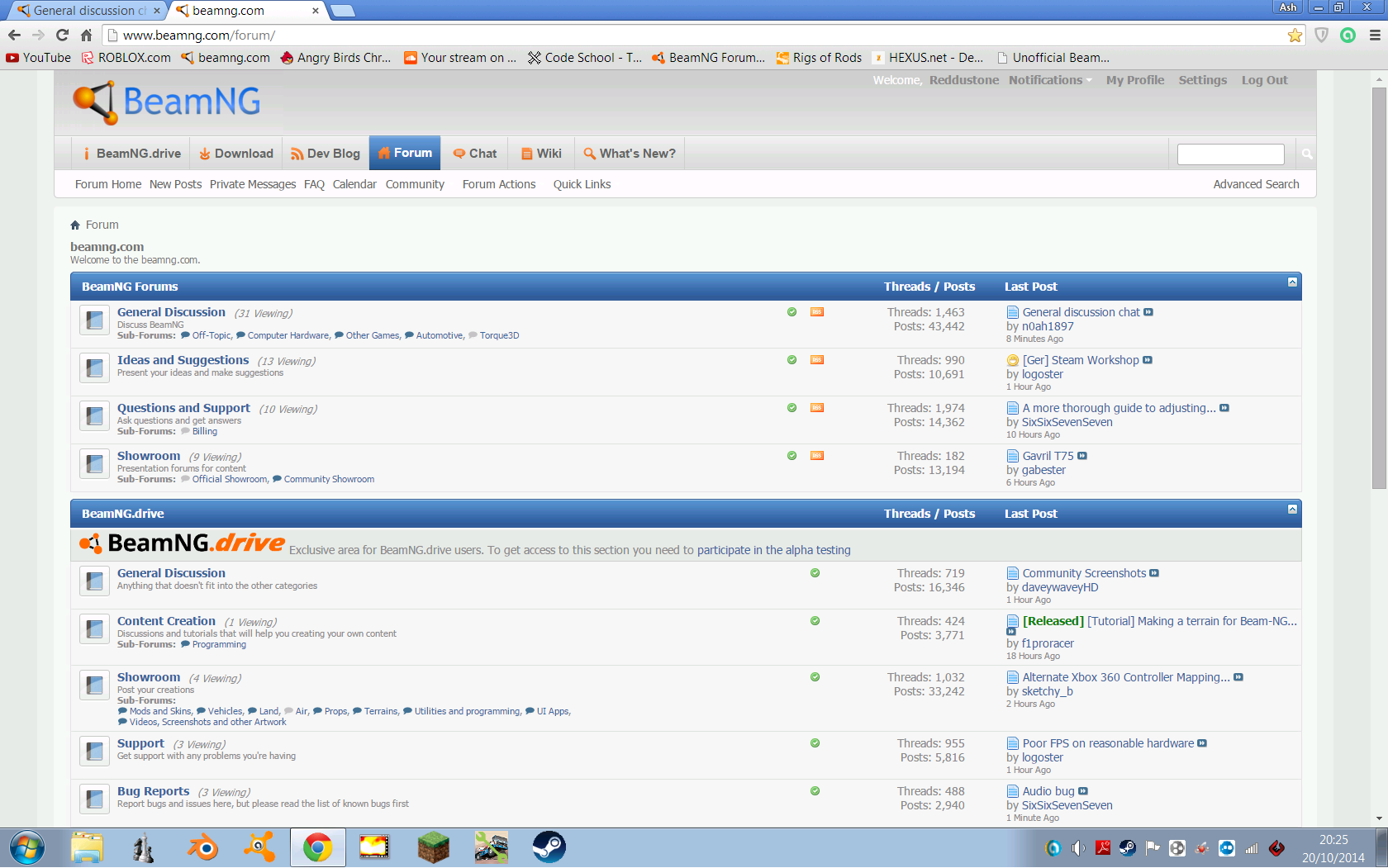Open Questions and Support forum
The height and width of the screenshot is (868, 1388).
tap(183, 408)
